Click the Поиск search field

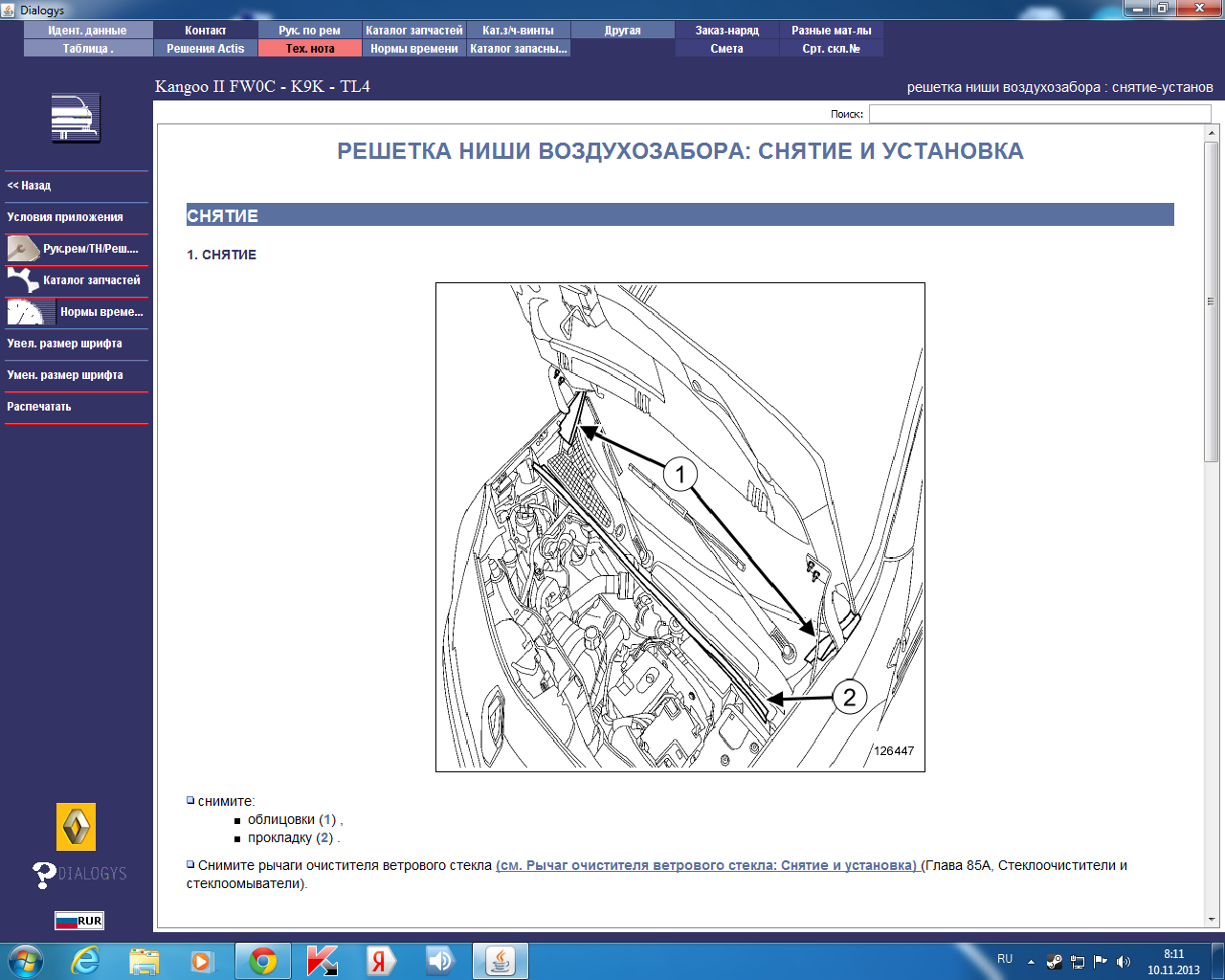coord(1039,114)
